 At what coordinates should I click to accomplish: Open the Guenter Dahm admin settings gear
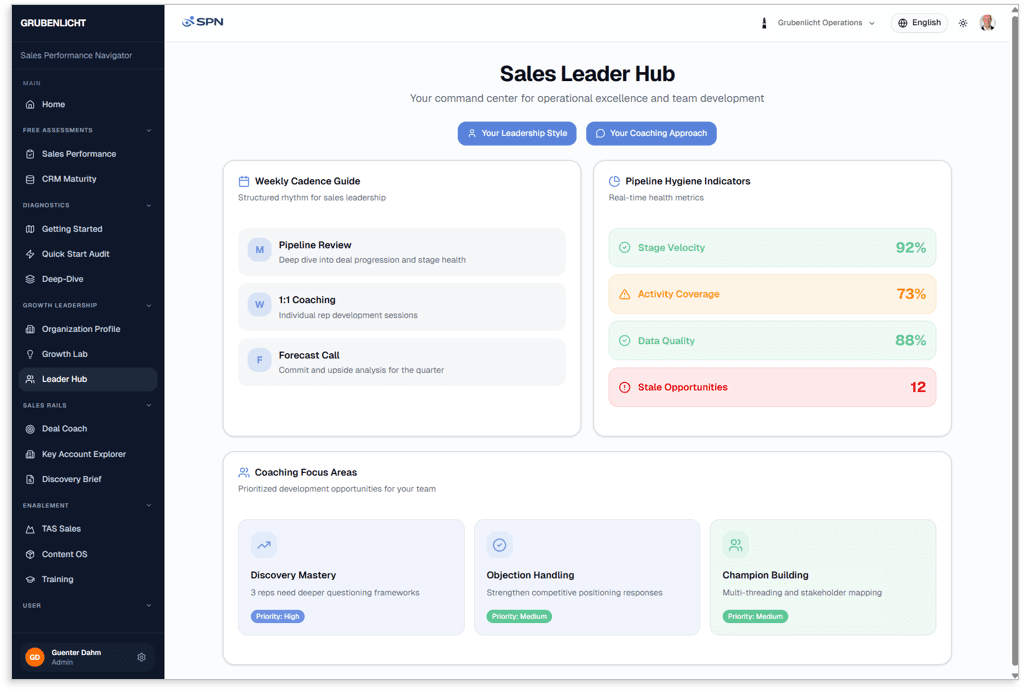point(142,657)
